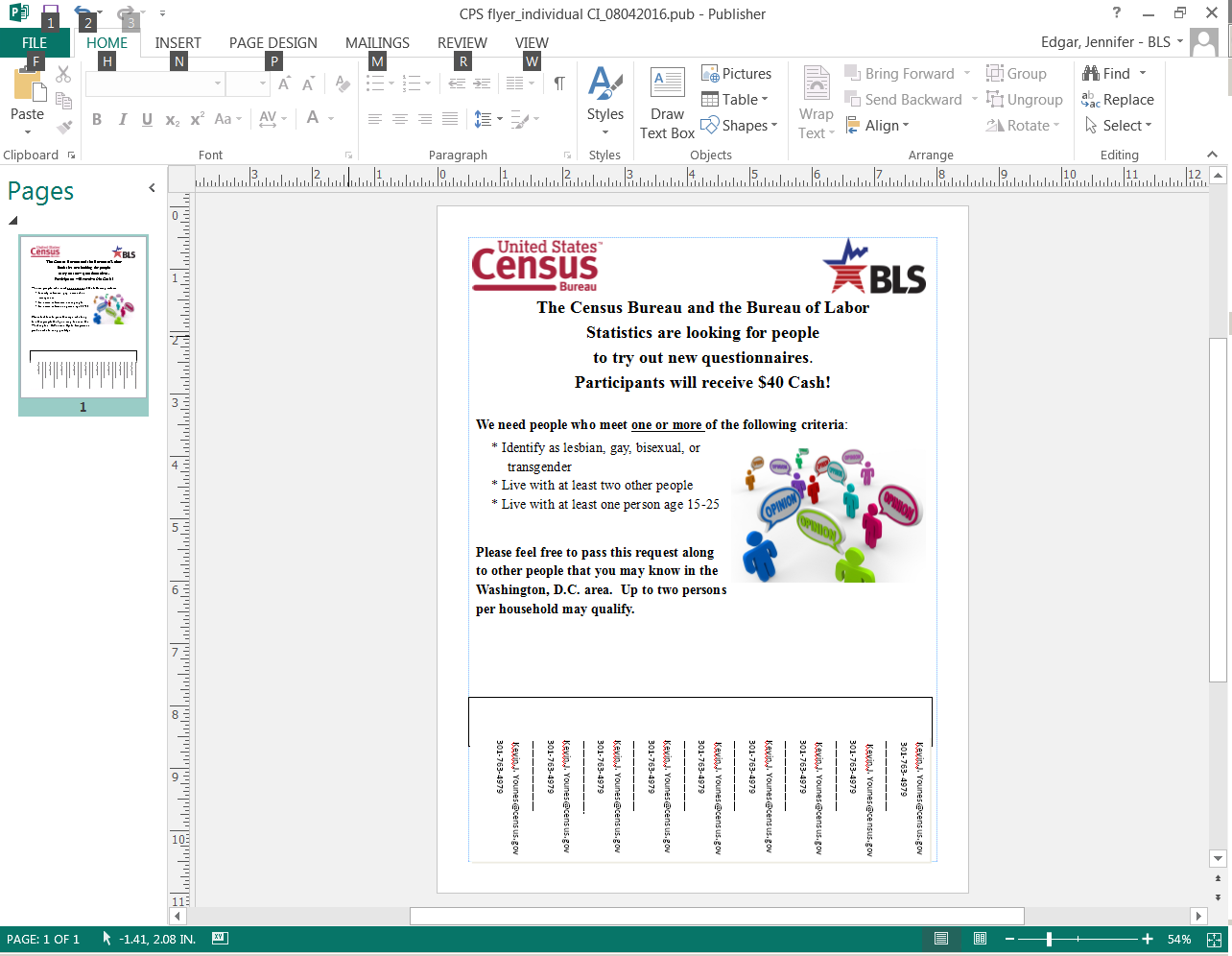Open the Align dropdown

point(878,126)
